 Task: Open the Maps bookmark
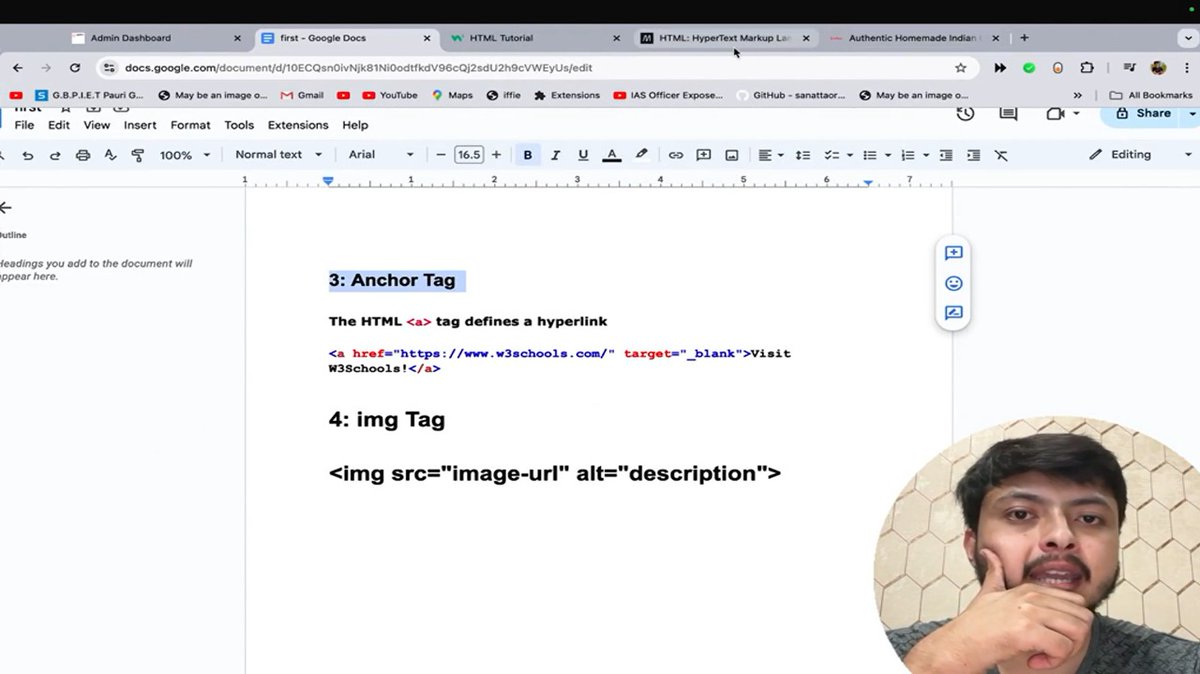tap(452, 95)
